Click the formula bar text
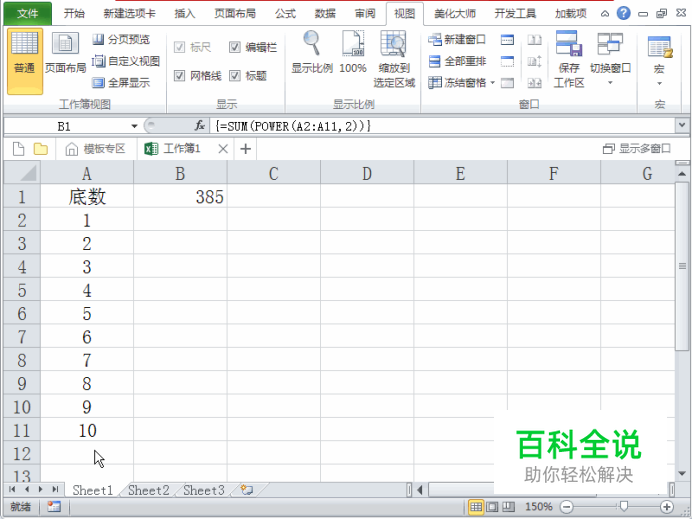 [293, 126]
